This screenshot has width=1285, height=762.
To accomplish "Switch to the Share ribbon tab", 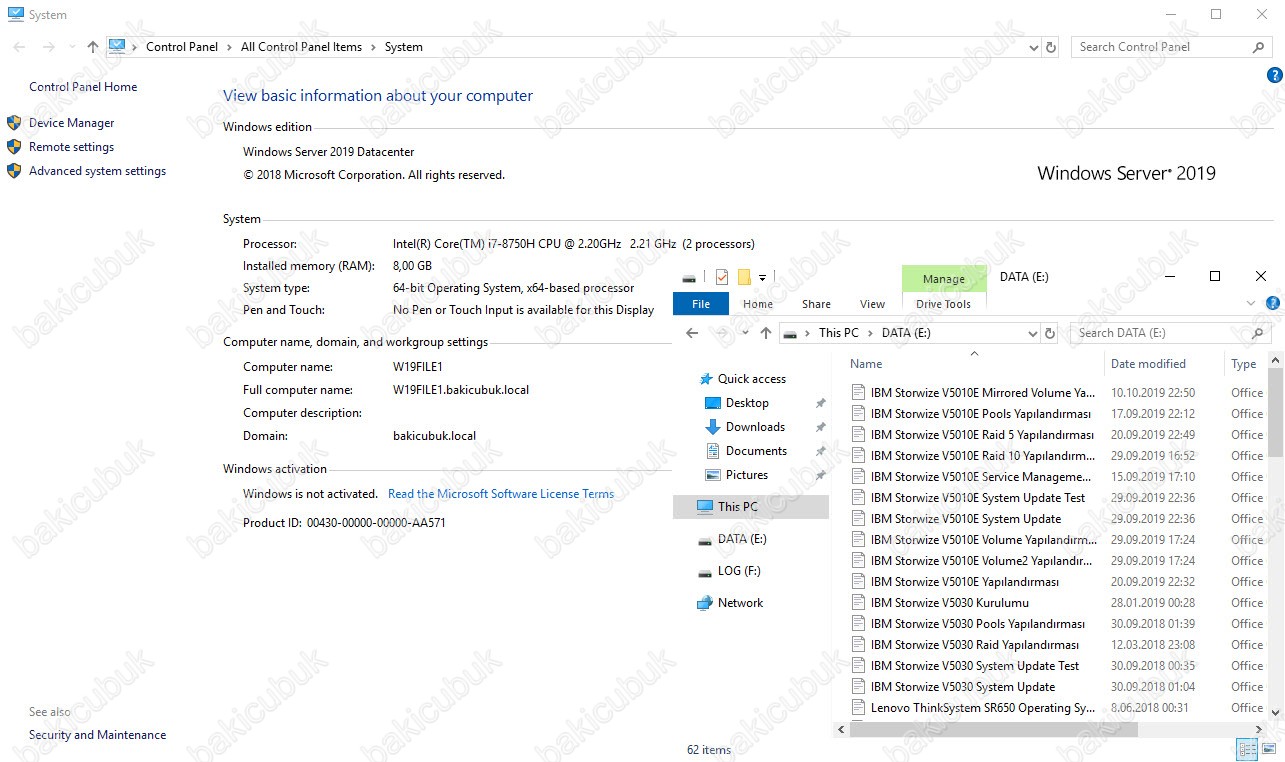I will point(816,304).
